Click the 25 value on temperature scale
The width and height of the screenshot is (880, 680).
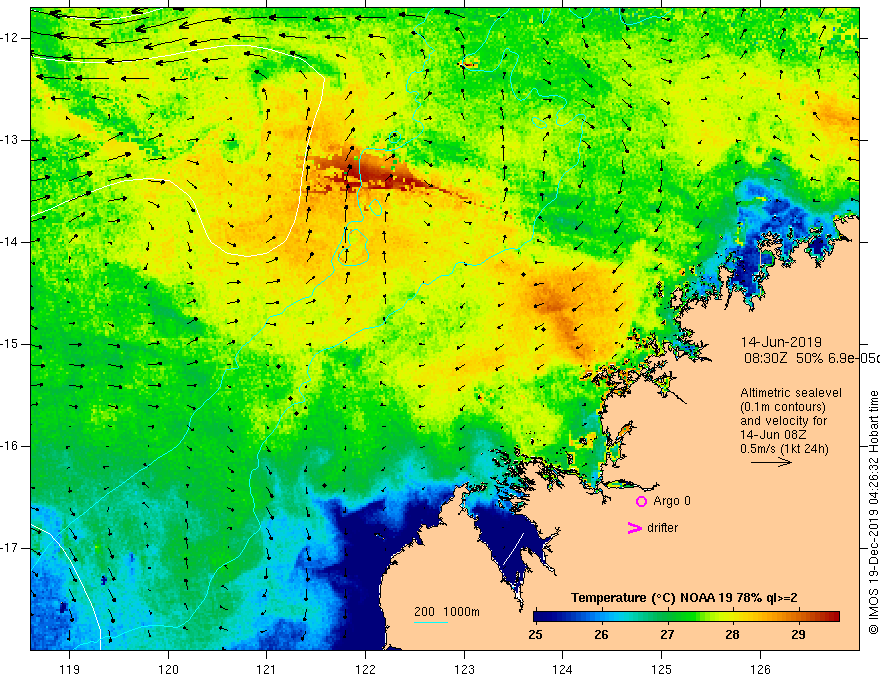pos(535,635)
